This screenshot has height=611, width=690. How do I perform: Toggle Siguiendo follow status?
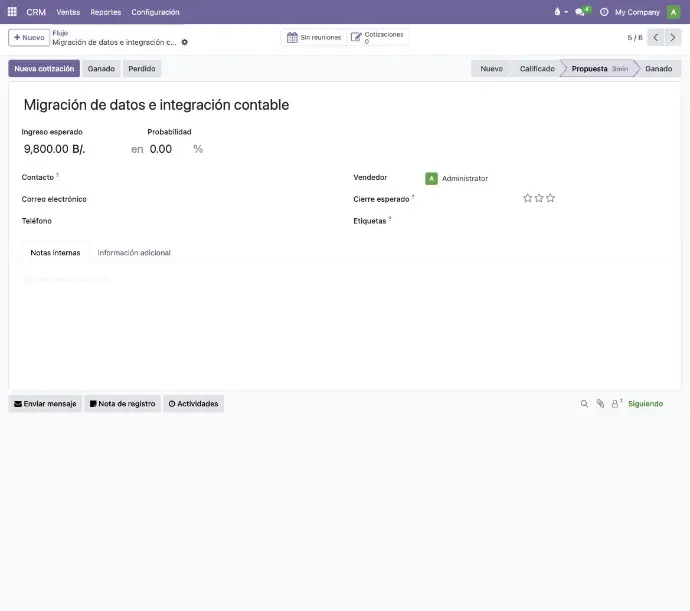(x=645, y=404)
